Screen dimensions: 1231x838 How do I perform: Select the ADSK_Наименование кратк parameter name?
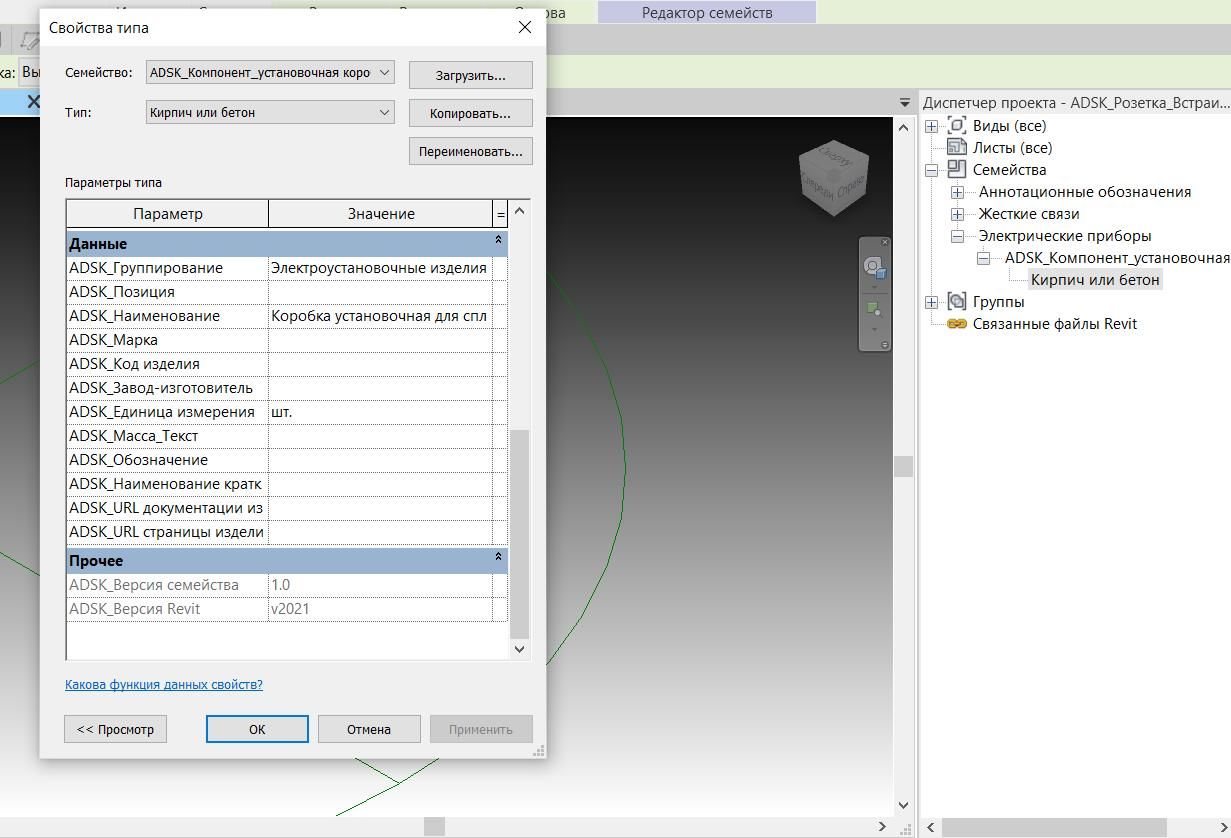point(166,484)
